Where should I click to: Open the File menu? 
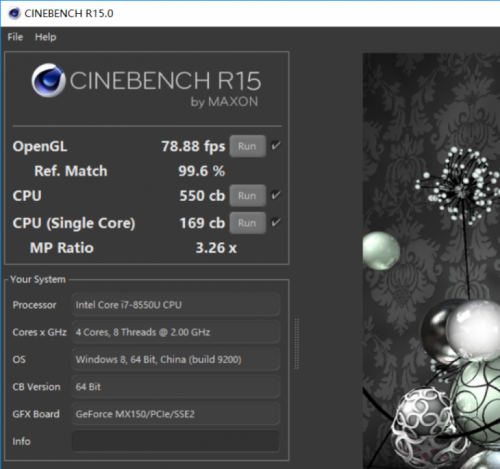(x=15, y=37)
